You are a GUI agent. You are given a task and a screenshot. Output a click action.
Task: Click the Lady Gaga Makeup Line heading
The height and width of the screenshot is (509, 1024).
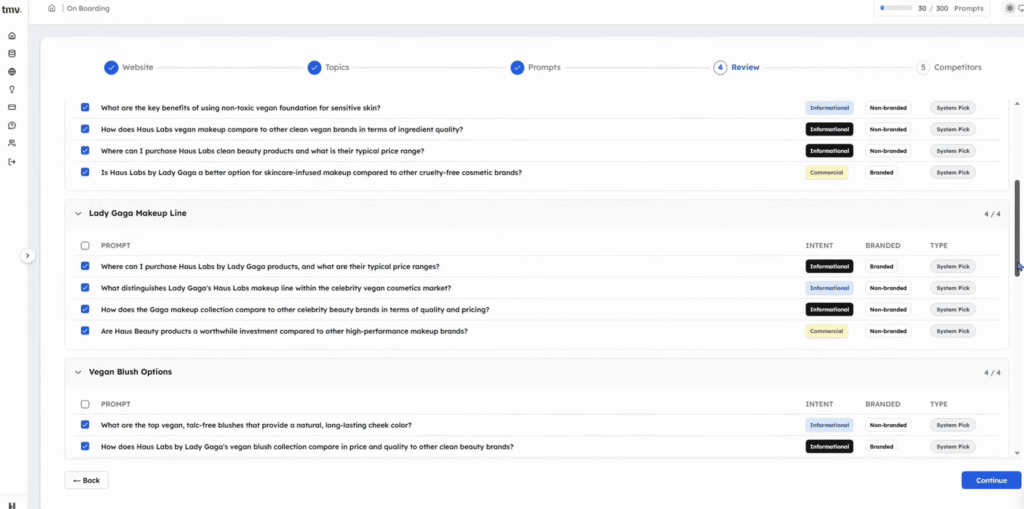click(138, 213)
